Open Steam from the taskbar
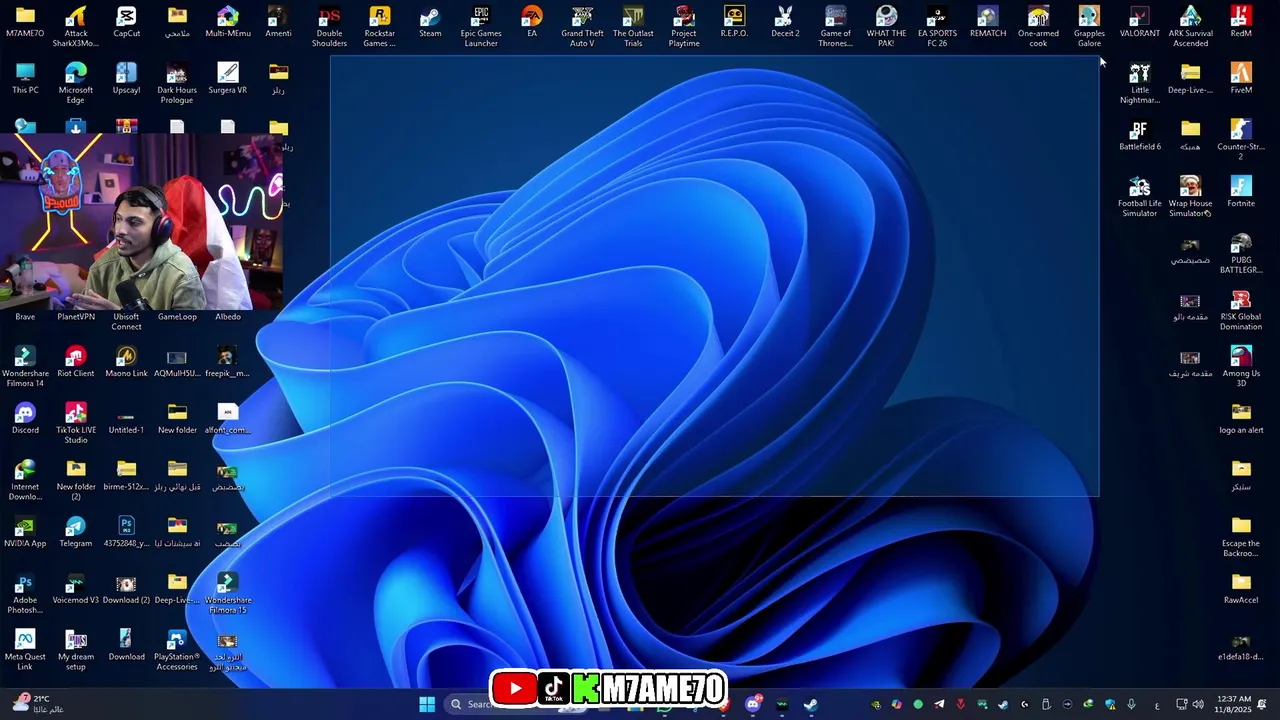Viewport: 1280px width, 720px height. [810, 704]
